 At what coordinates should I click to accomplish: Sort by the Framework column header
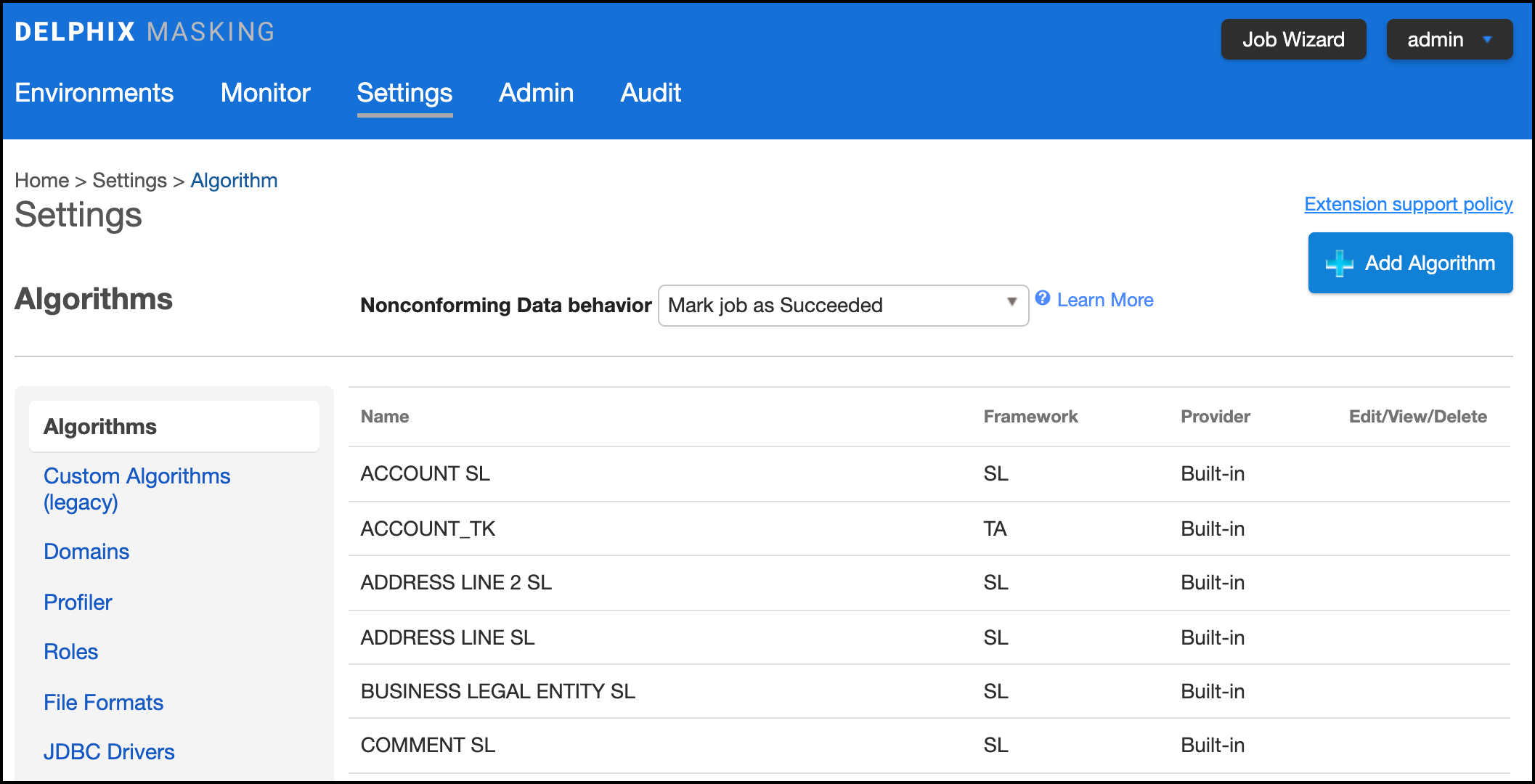click(1030, 417)
